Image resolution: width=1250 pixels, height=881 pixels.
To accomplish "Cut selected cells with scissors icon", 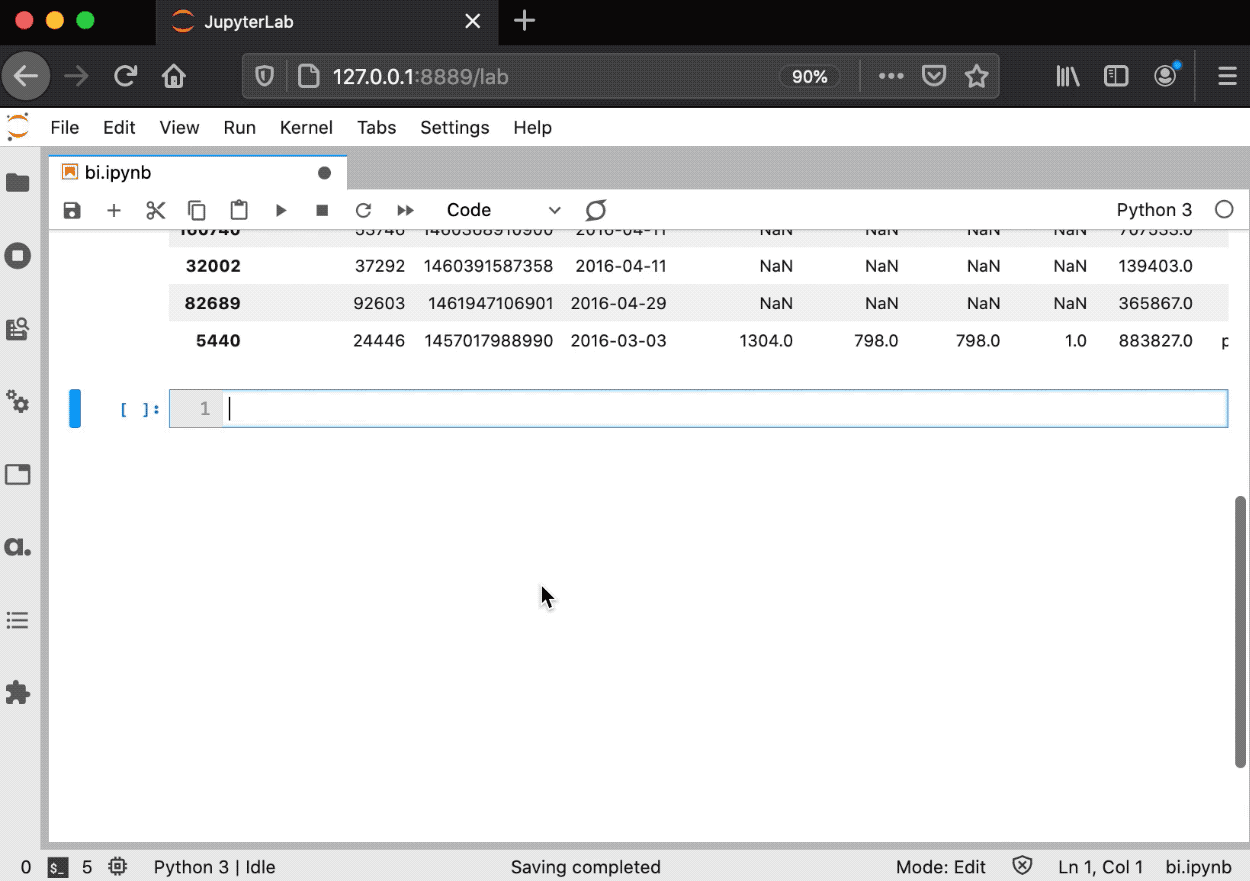I will click(155, 210).
